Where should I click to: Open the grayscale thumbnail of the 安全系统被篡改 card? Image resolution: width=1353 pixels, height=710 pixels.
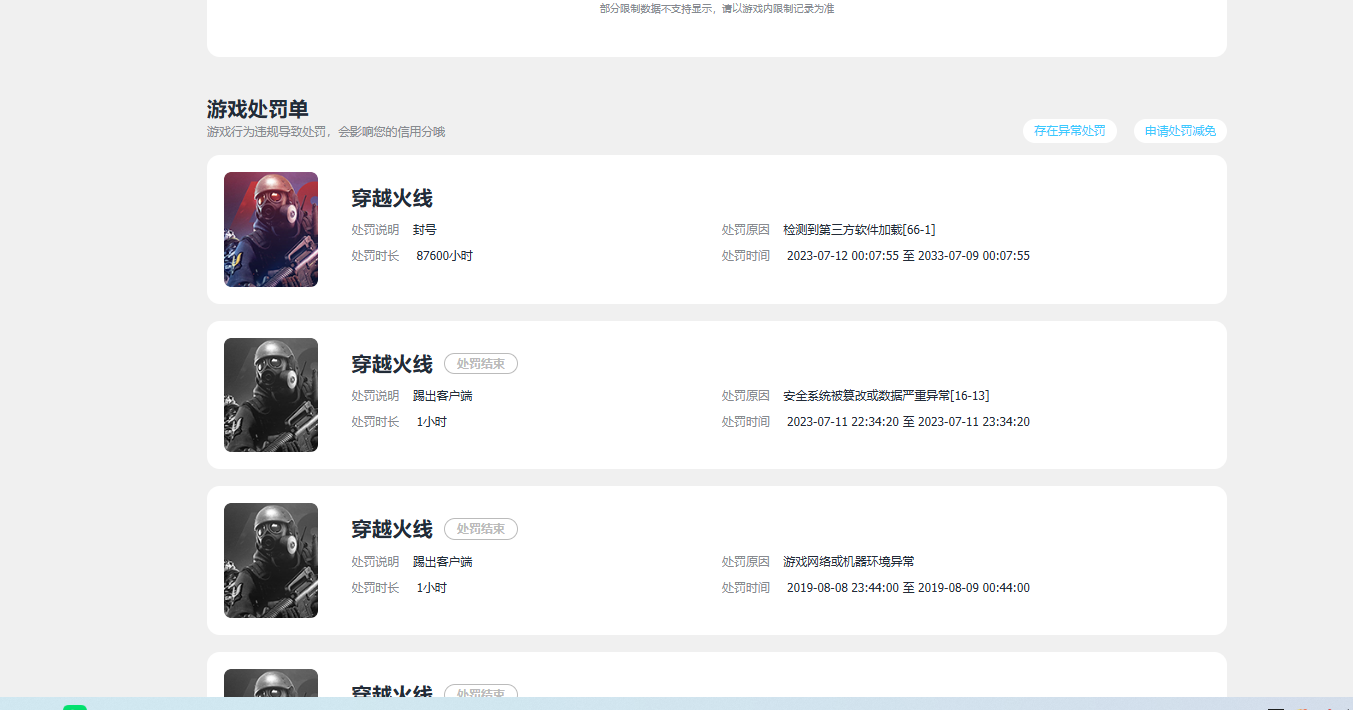coord(271,395)
